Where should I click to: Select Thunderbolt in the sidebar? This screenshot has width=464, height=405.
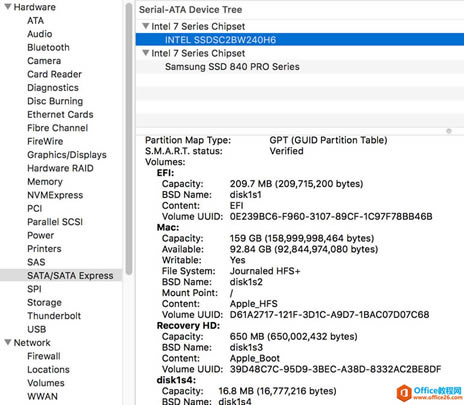pyautogui.click(x=54, y=316)
